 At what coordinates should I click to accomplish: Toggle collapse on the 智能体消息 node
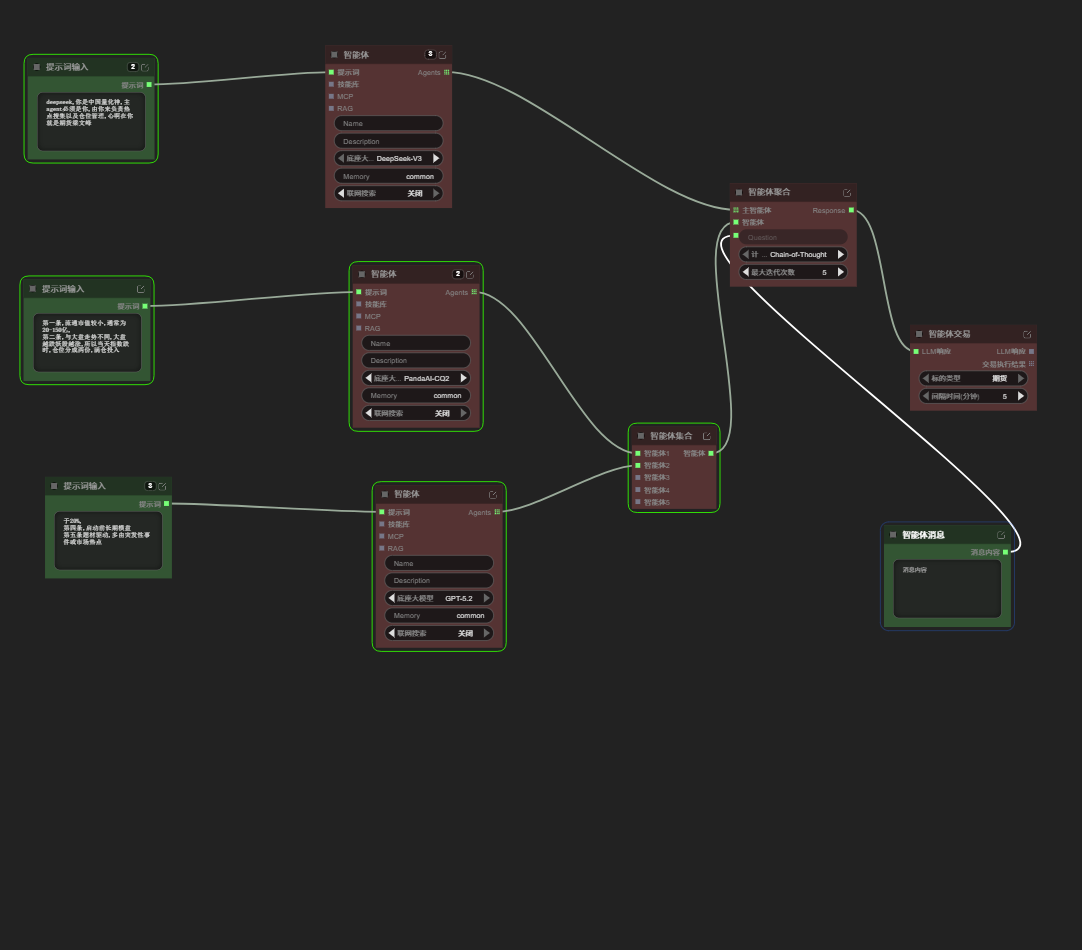[x=893, y=535]
